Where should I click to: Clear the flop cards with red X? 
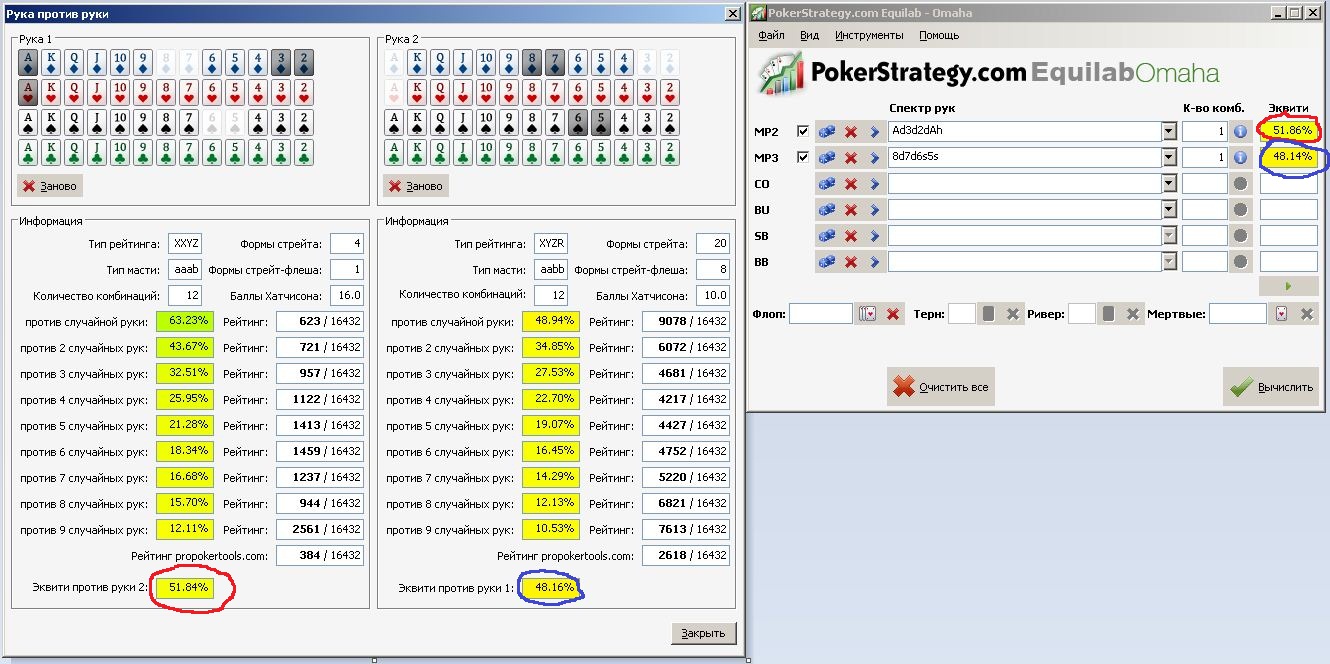[x=893, y=314]
